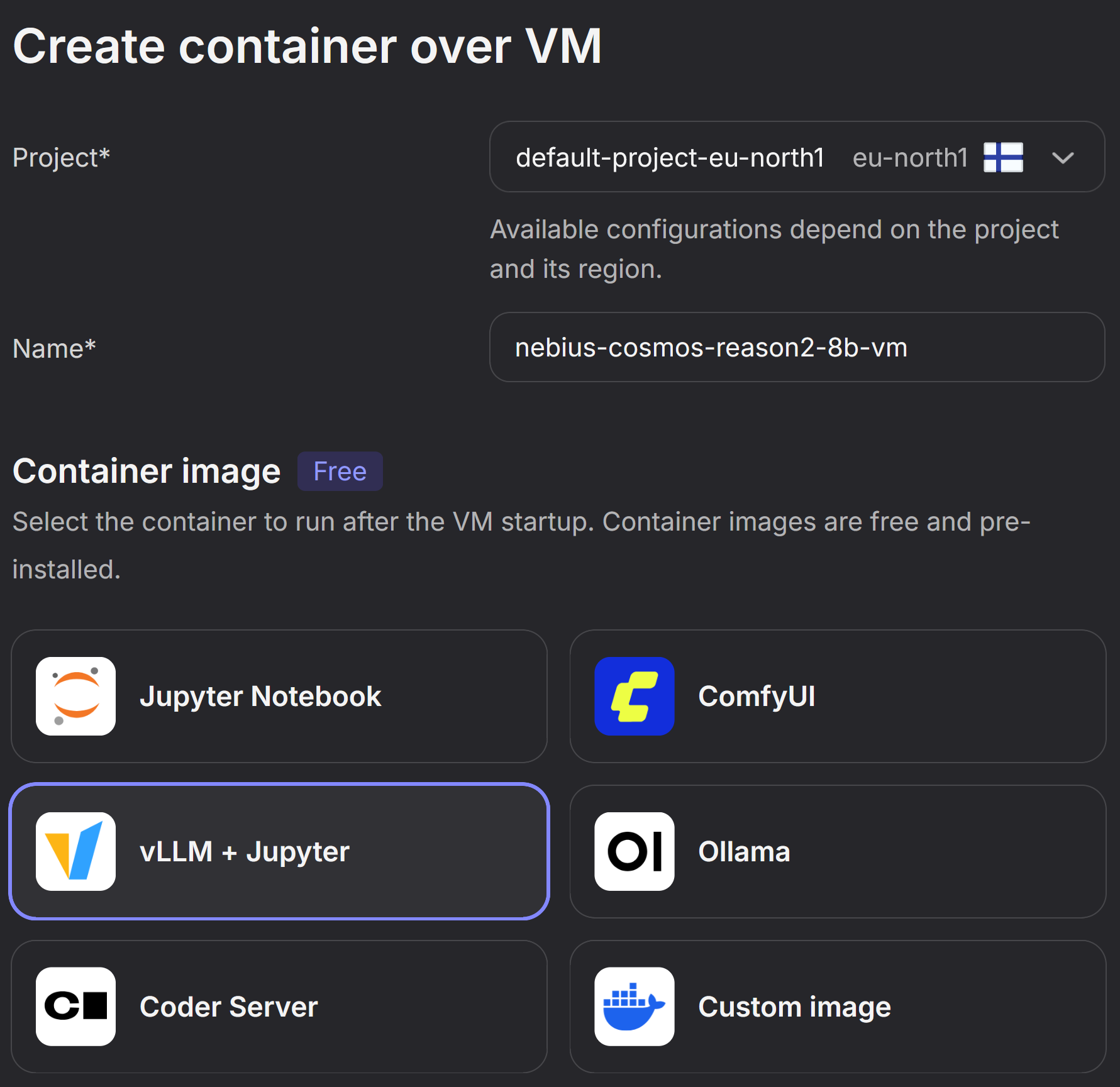Click the ComfyUI blue logo icon
Viewport: 1120px width, 1087px height.
(x=634, y=696)
